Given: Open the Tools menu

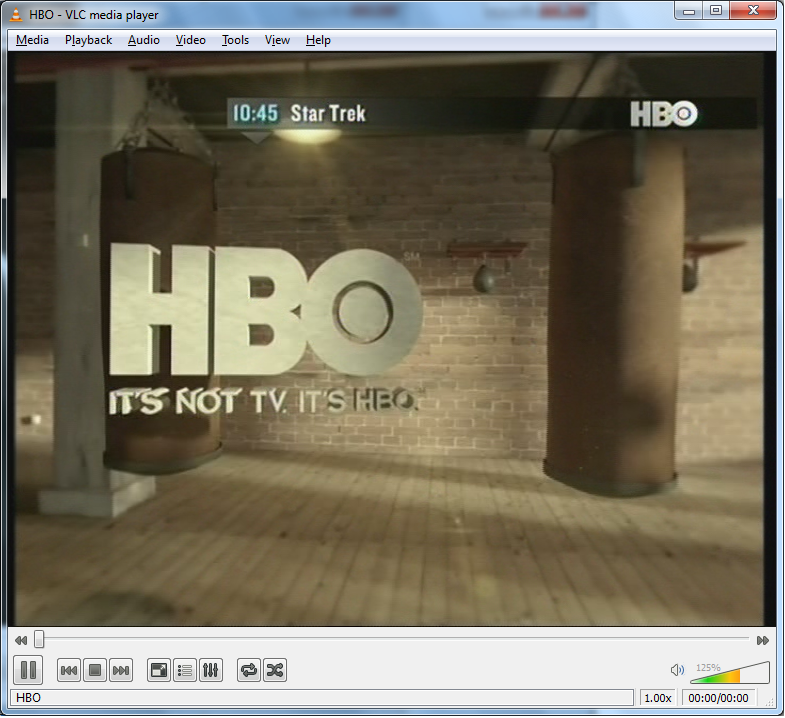Looking at the screenshot, I should pos(235,40).
